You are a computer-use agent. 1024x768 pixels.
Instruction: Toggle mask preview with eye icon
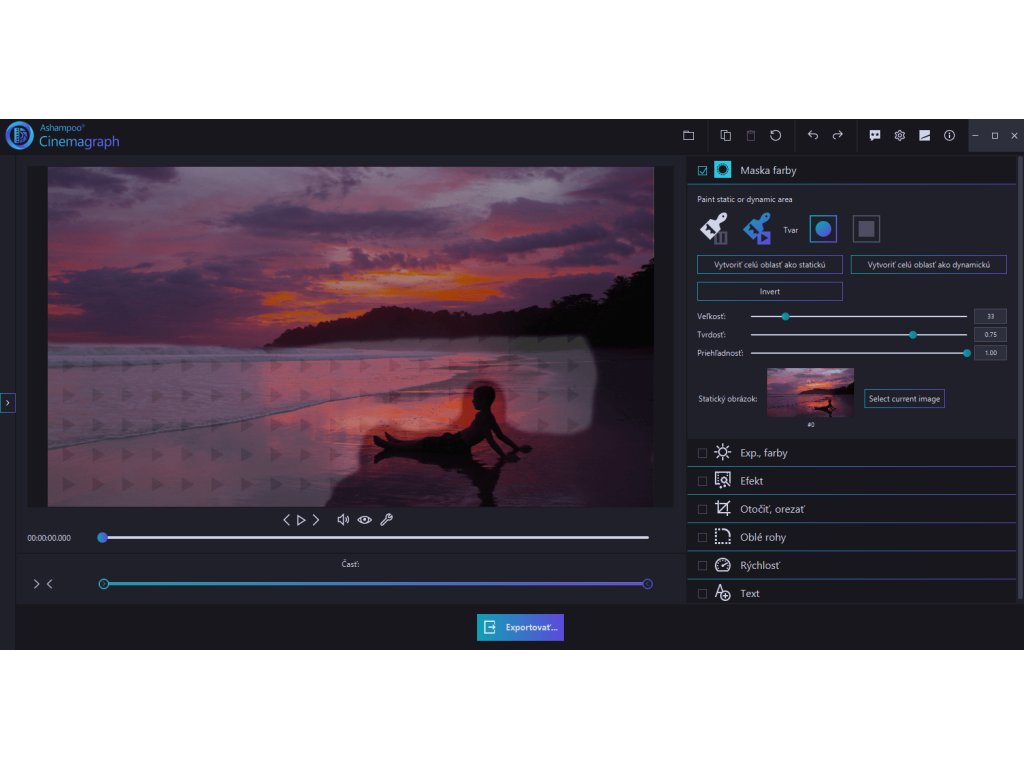[x=365, y=520]
